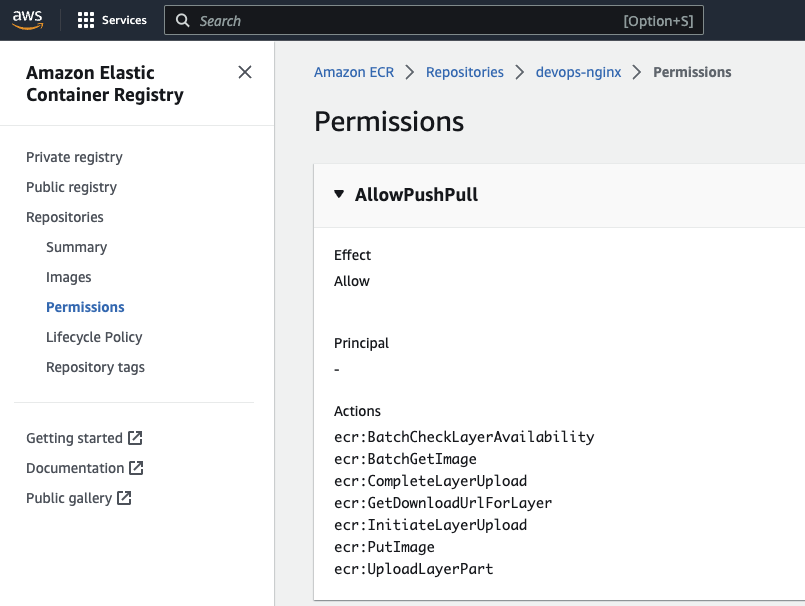Select Permissions in the sidebar

click(x=85, y=307)
